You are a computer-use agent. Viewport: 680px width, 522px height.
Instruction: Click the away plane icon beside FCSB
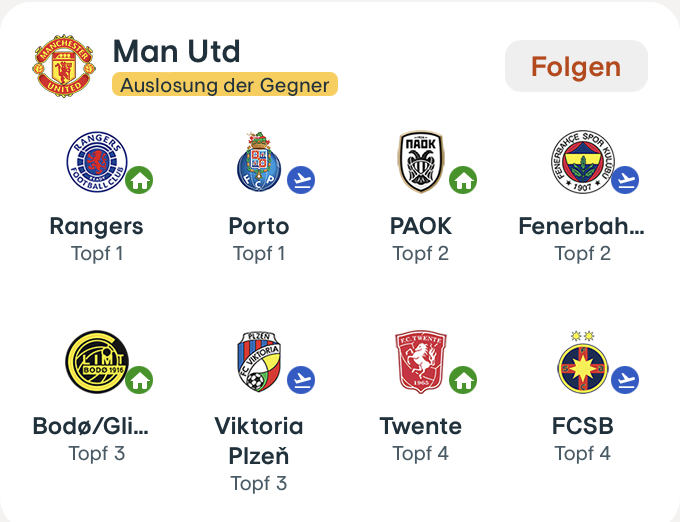(x=625, y=380)
